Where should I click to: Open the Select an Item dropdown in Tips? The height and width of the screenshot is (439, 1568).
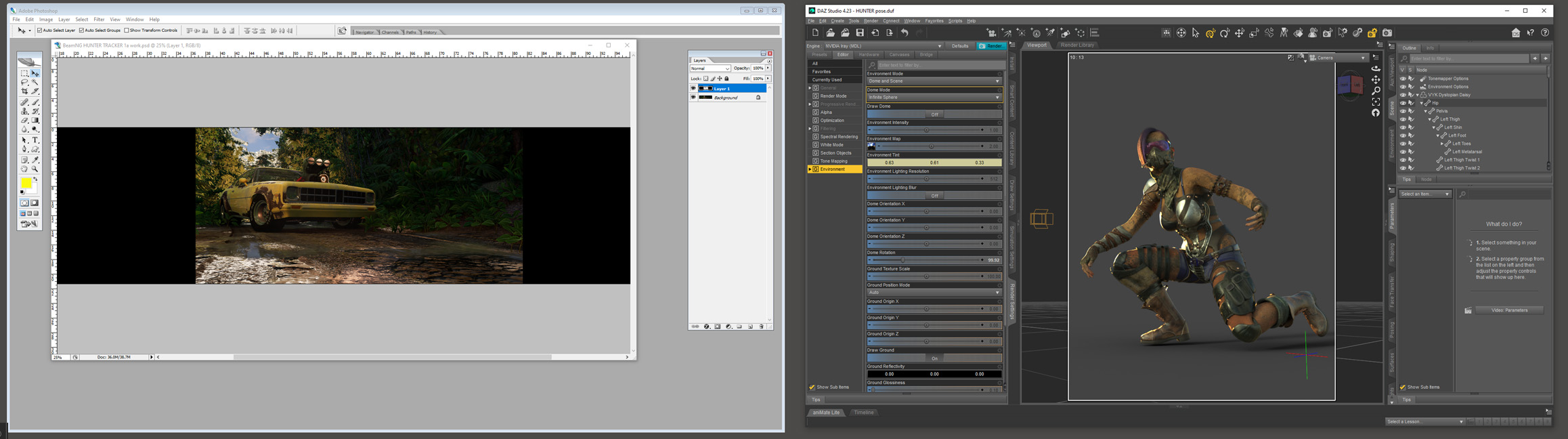click(1425, 194)
